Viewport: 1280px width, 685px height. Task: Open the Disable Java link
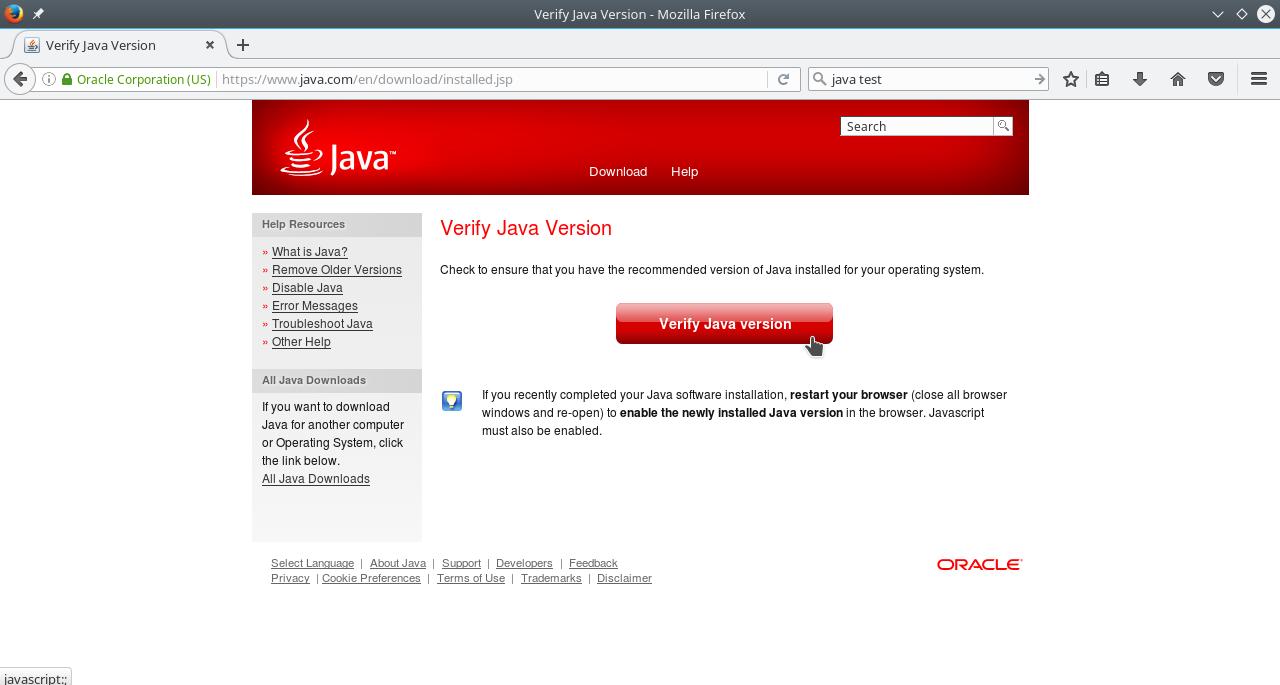pyautogui.click(x=307, y=288)
